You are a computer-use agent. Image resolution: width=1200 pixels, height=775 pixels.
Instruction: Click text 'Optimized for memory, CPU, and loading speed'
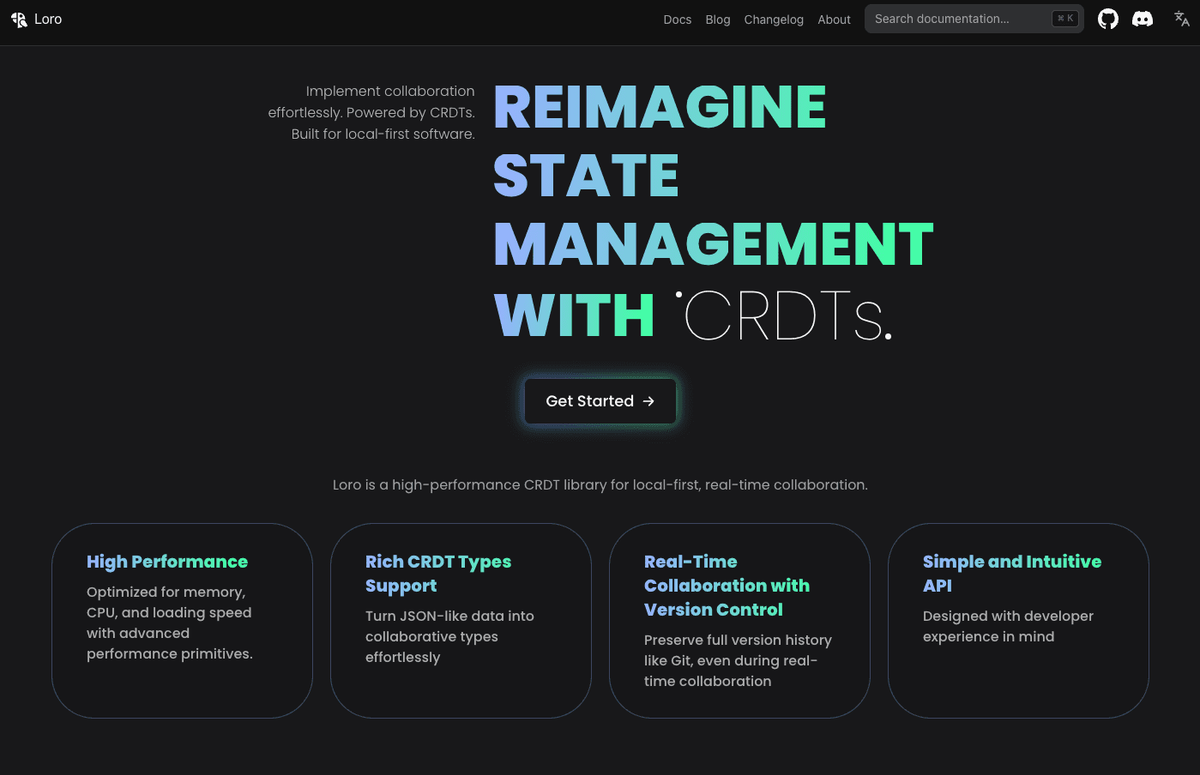[x=169, y=602]
